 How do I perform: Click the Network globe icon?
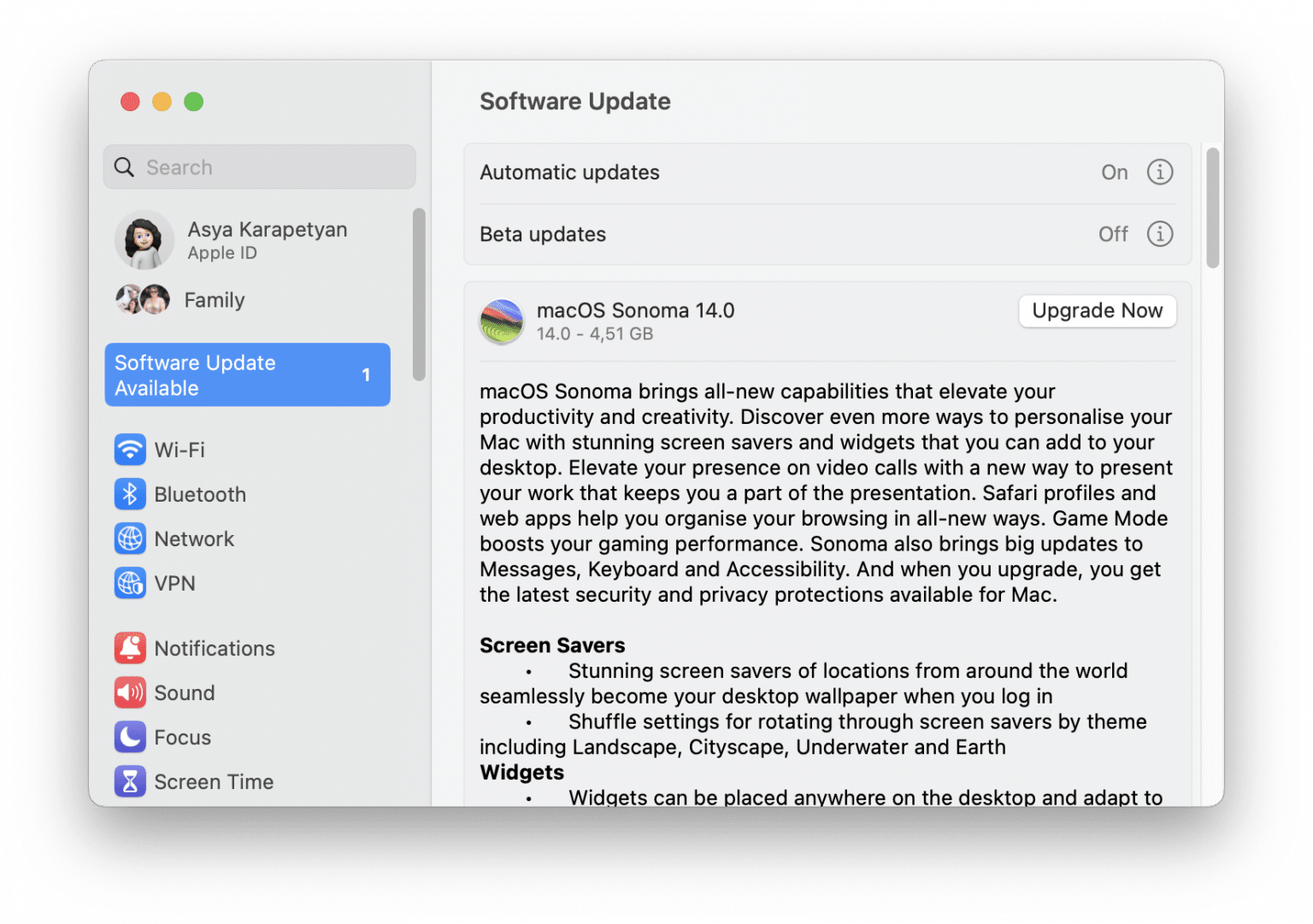point(130,539)
